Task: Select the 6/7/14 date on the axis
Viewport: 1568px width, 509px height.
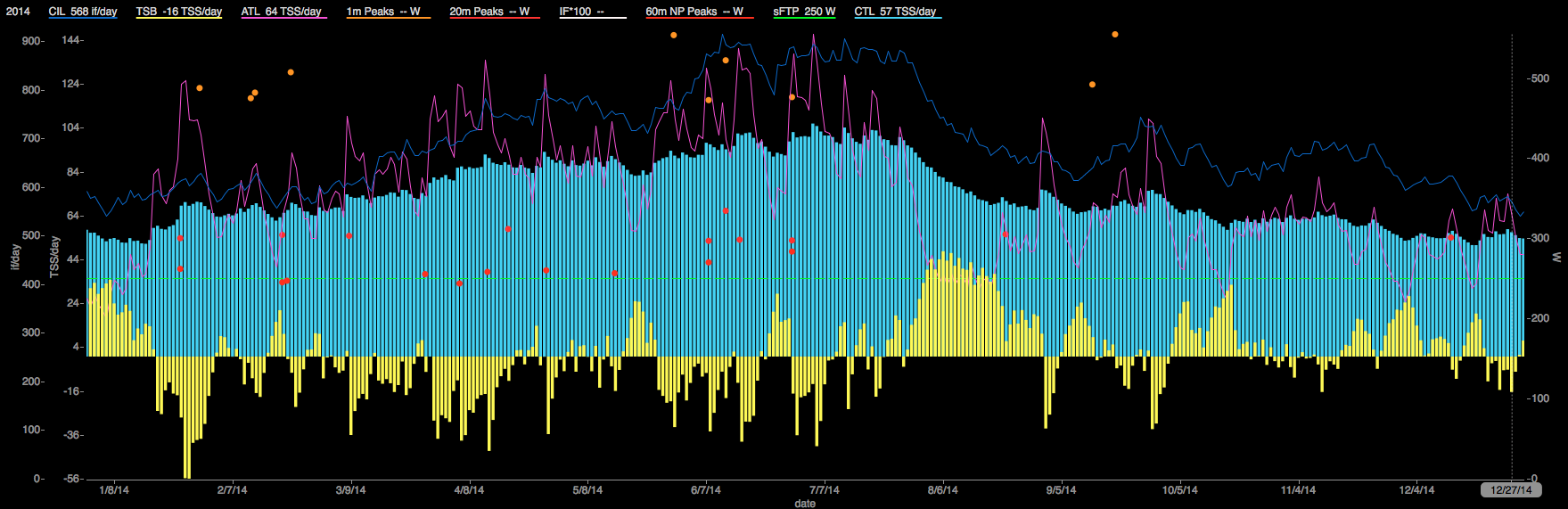Action: click(706, 490)
